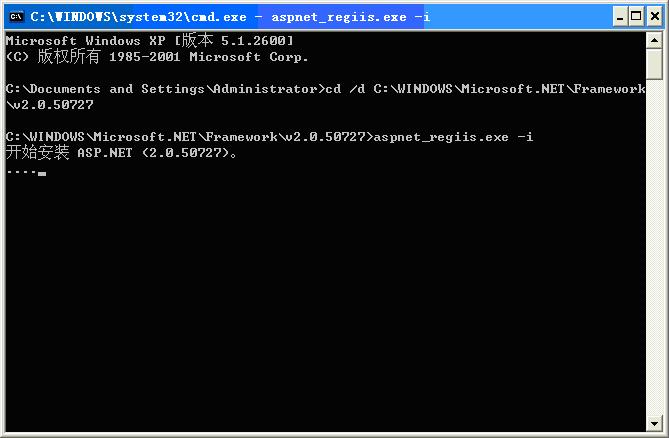
Task: Click the vertical scrollbar thumb
Action: pyautogui.click(x=654, y=64)
